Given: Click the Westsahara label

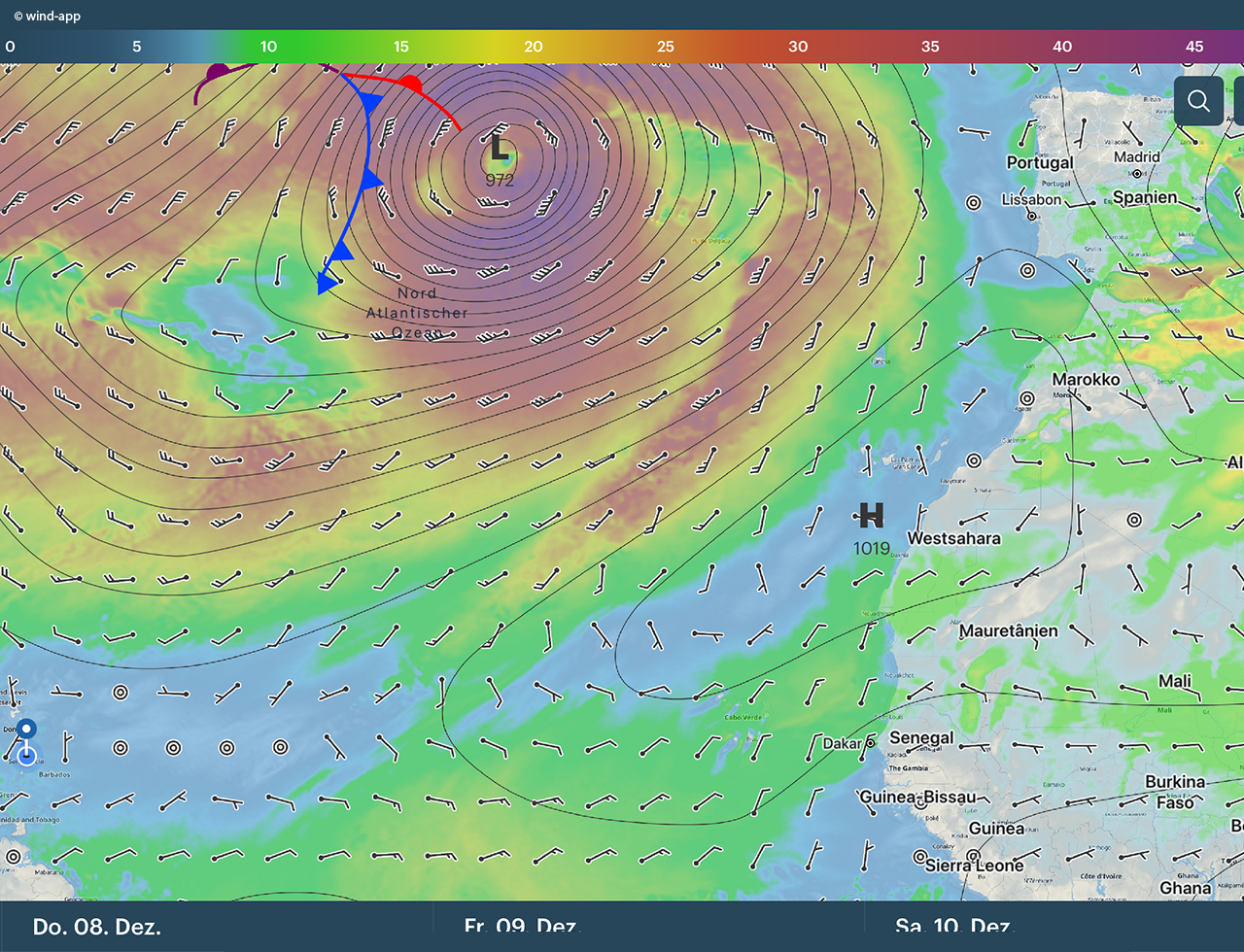Looking at the screenshot, I should 953,538.
